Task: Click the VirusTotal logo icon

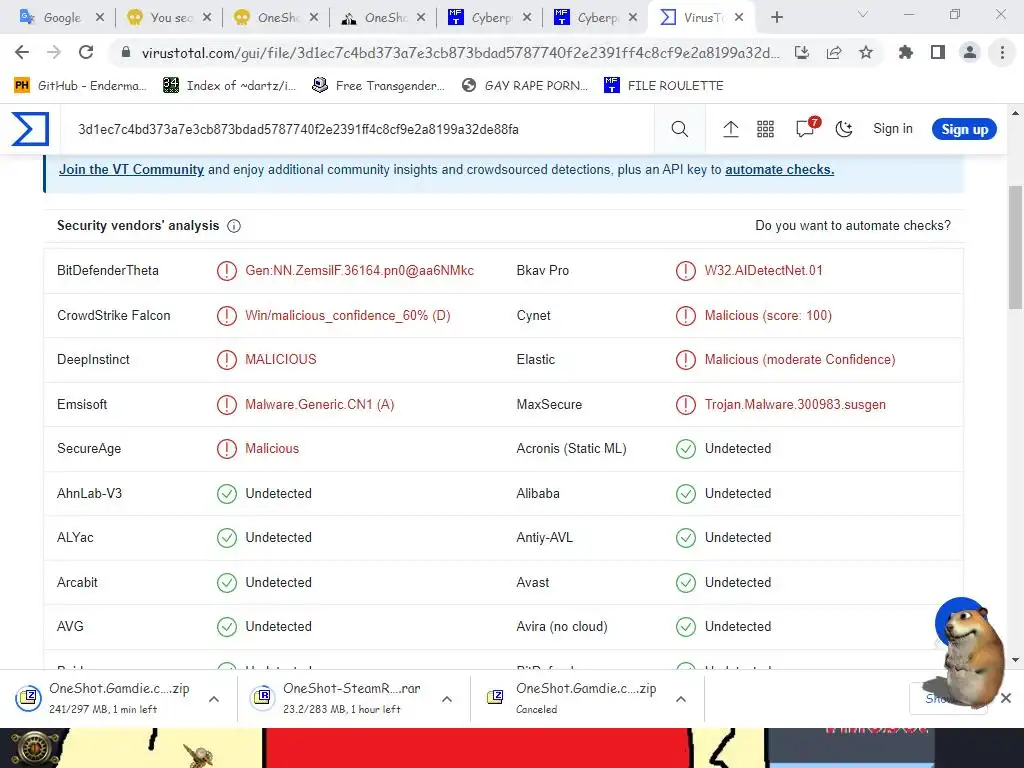Action: click(30, 129)
